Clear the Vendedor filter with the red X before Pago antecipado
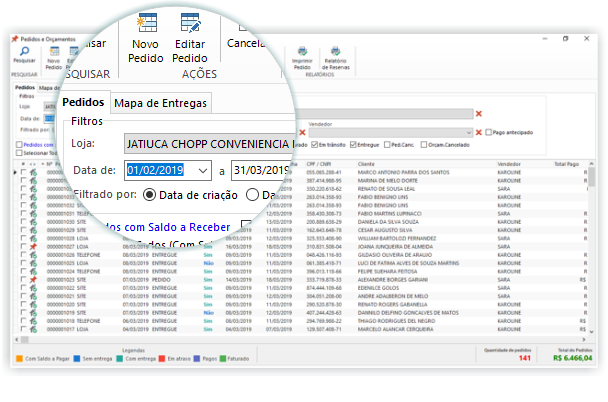This screenshot has width=608, height=402. 478,133
